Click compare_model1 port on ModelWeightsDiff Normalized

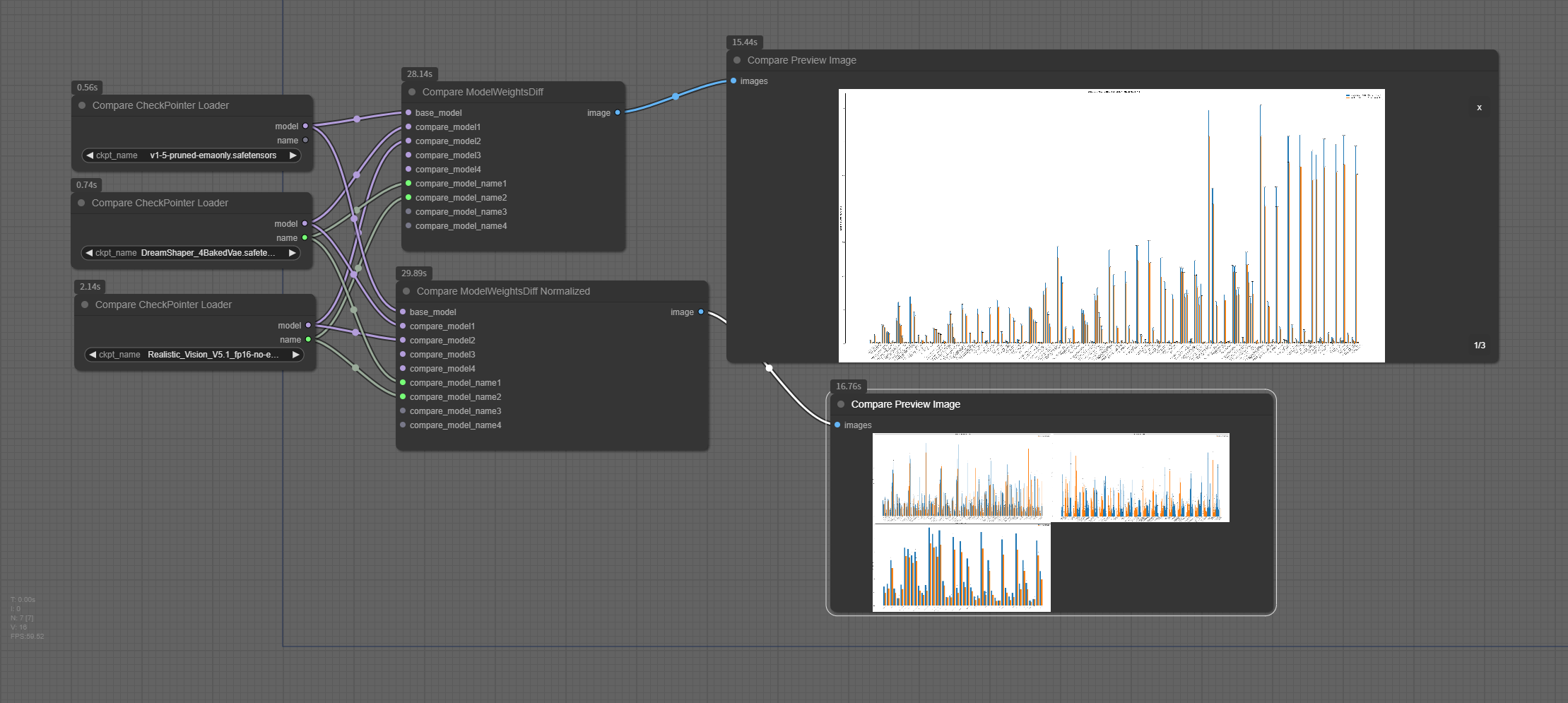(x=403, y=326)
